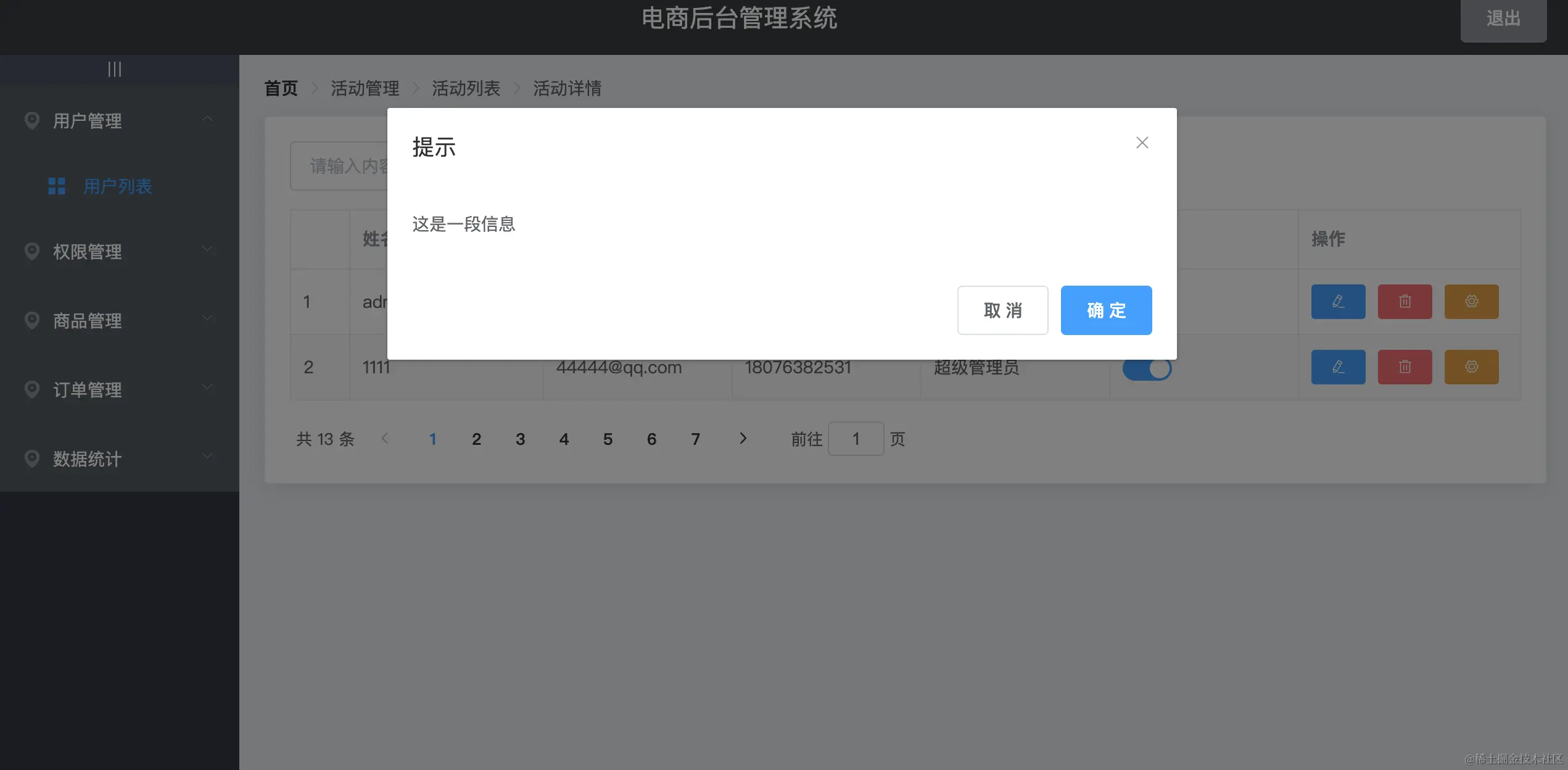Click the edit pencil icon in row 1
Image resolution: width=1568 pixels, height=770 pixels.
click(1338, 302)
